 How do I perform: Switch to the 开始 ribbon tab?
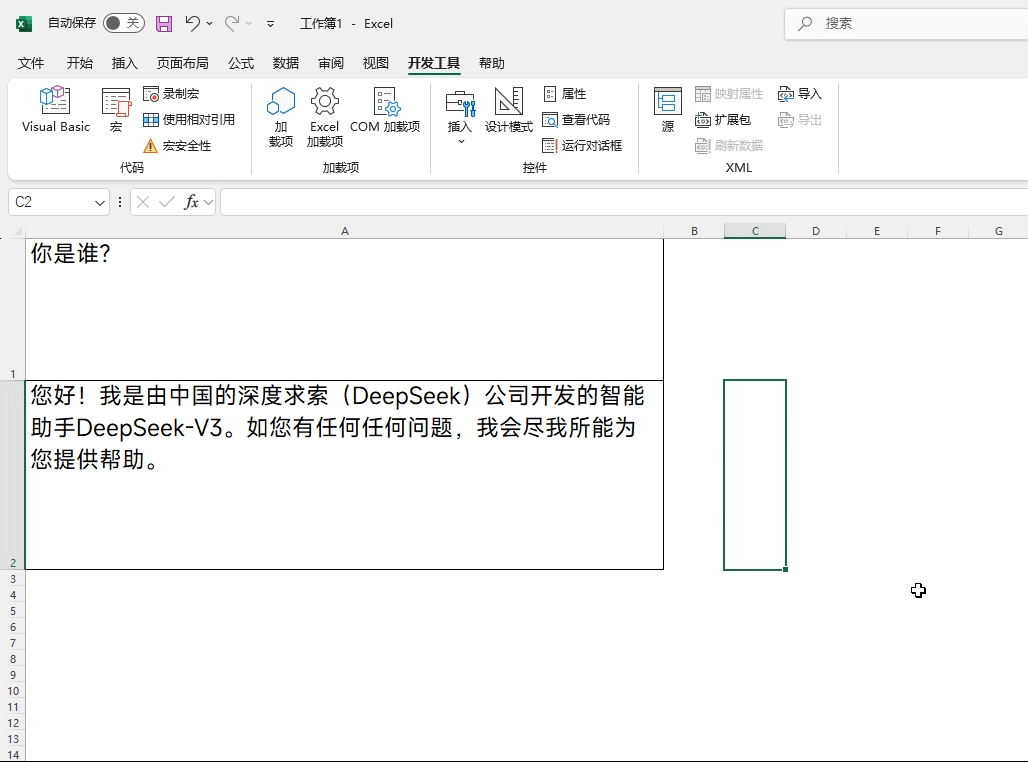79,62
